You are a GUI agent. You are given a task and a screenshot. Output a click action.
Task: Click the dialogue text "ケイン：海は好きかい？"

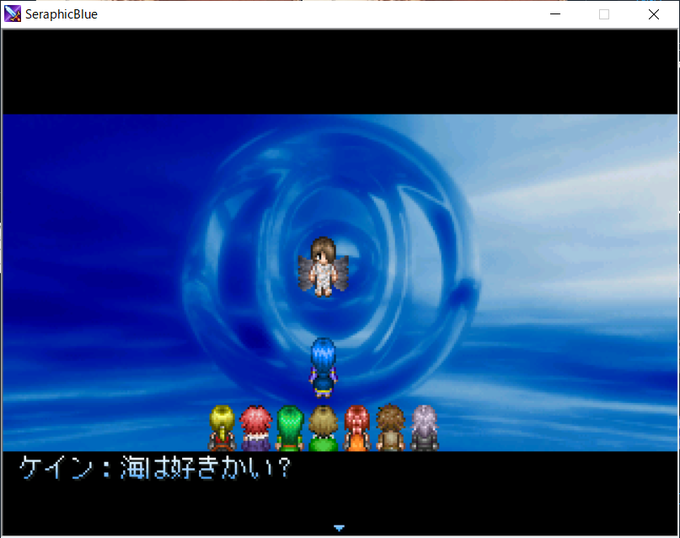click(155, 467)
